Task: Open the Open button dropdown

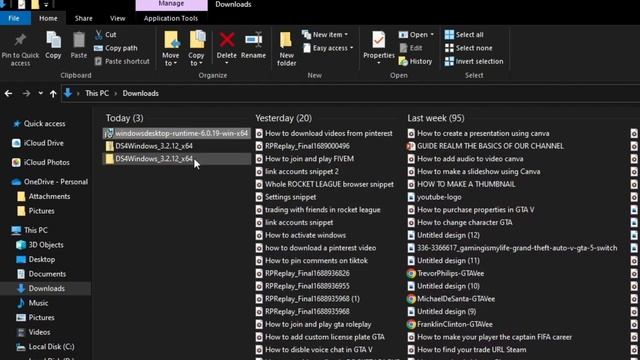Action: [x=432, y=35]
